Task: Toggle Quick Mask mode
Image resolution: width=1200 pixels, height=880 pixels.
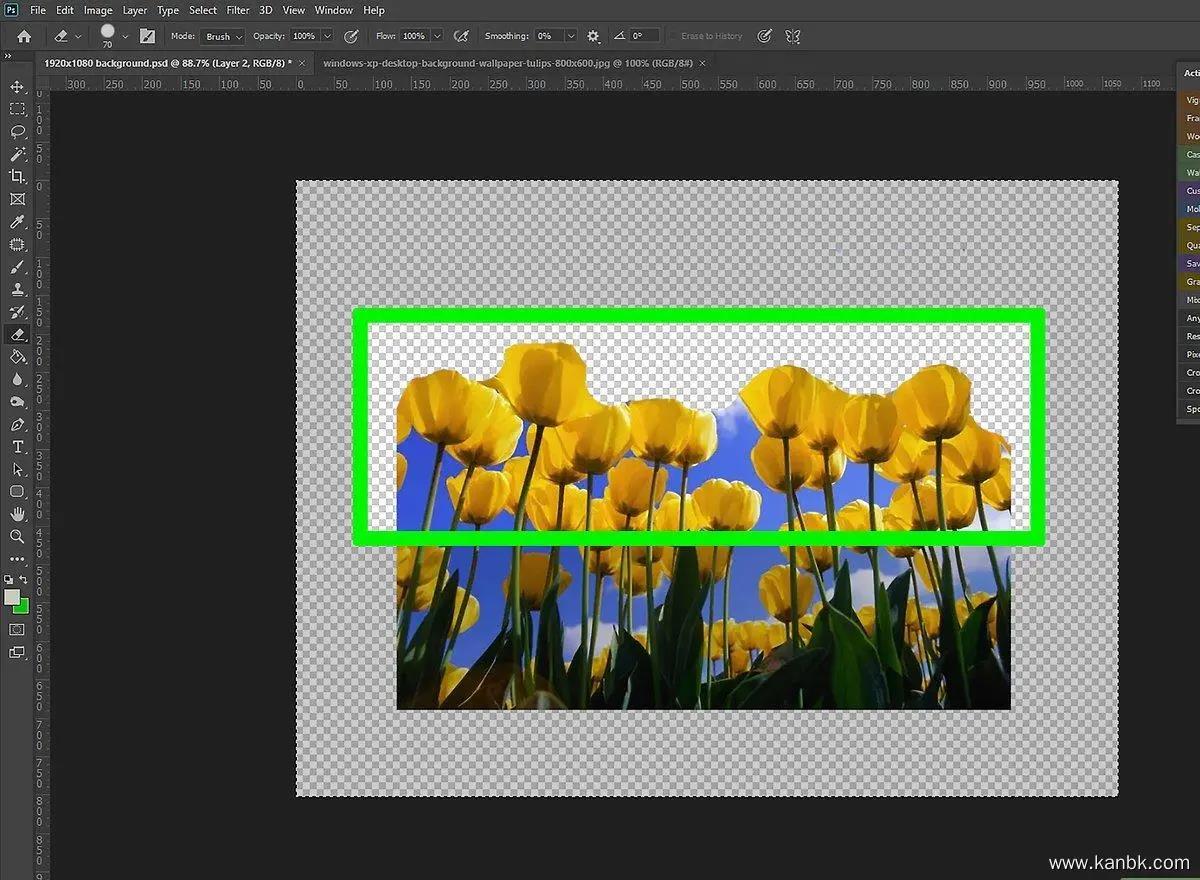Action: [x=17, y=630]
